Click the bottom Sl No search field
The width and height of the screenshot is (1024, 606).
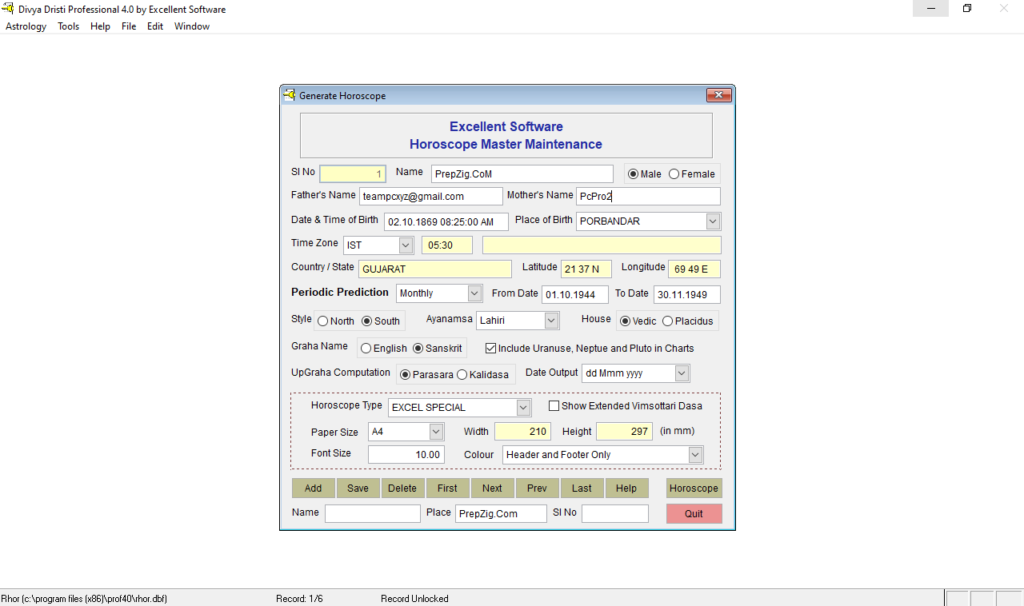click(615, 513)
